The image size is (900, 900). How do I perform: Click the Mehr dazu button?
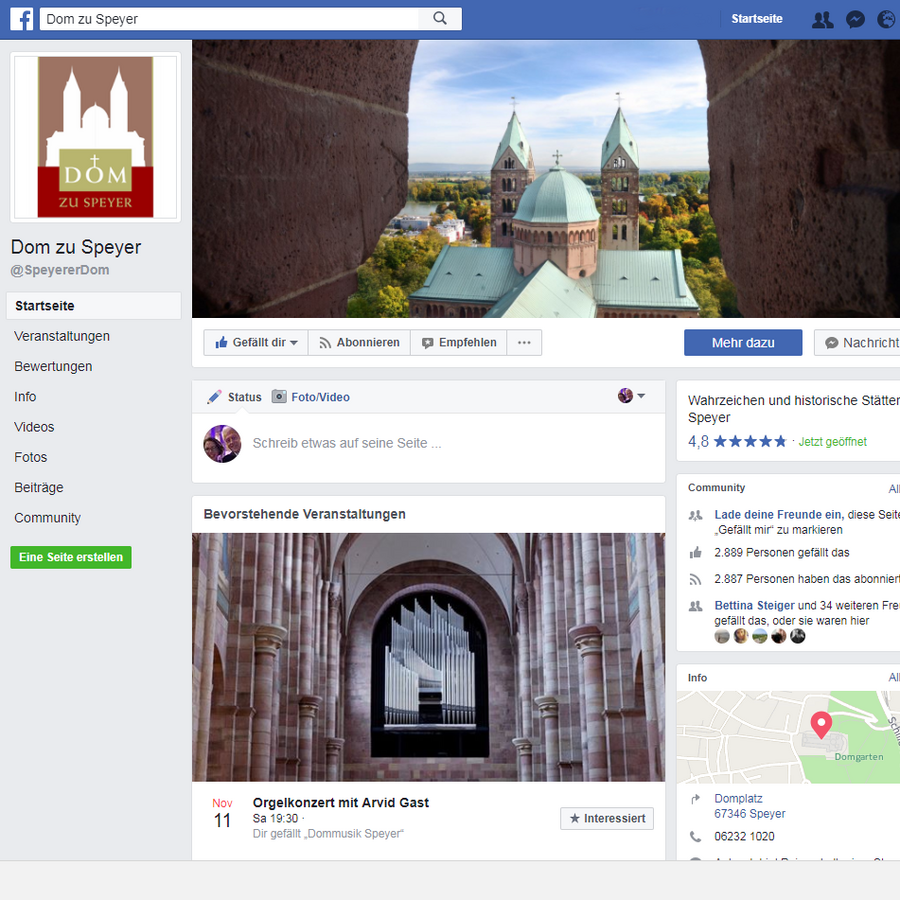click(743, 343)
